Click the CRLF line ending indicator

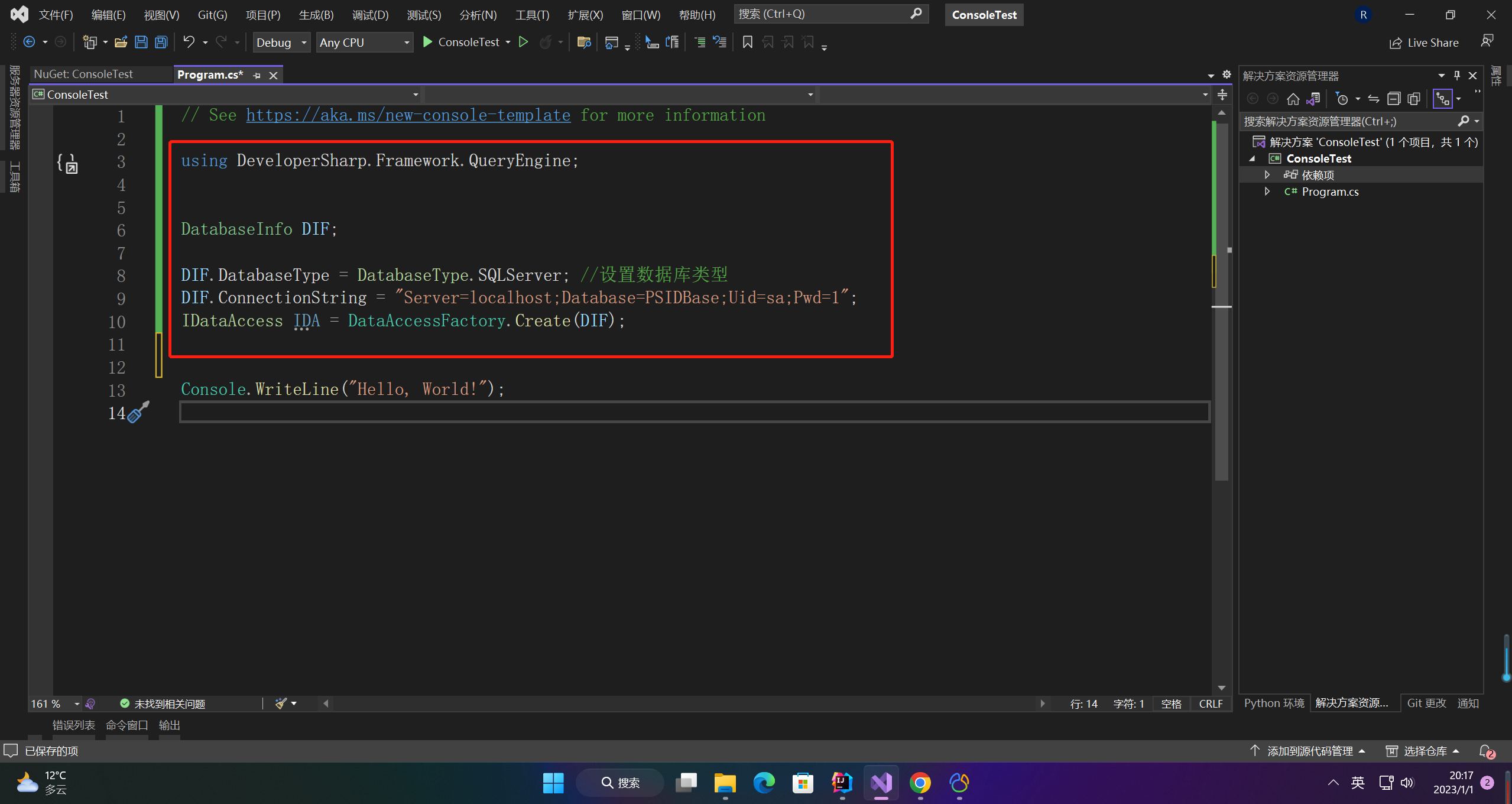[1211, 703]
